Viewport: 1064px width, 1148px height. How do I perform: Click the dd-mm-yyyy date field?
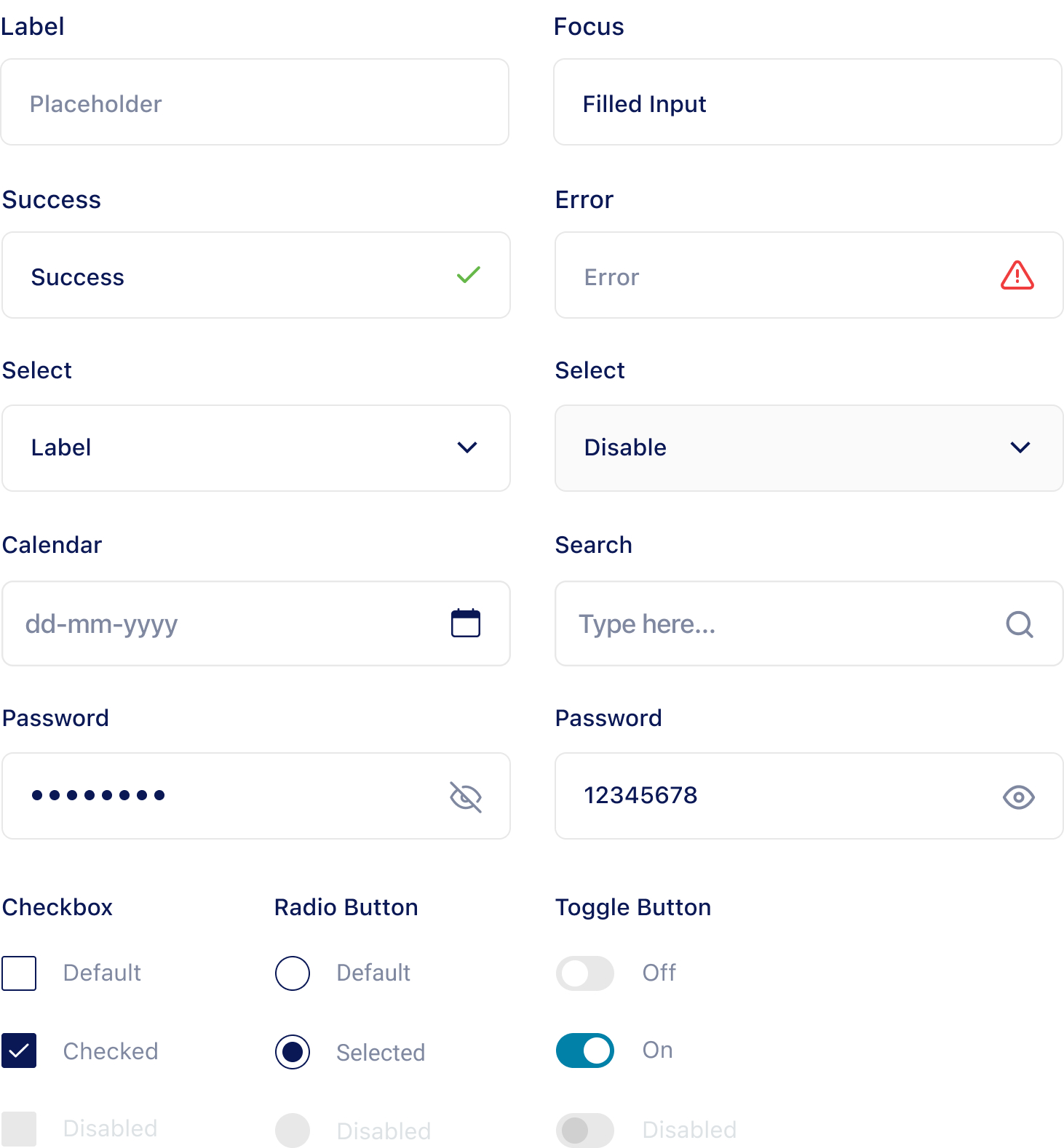[x=256, y=623]
